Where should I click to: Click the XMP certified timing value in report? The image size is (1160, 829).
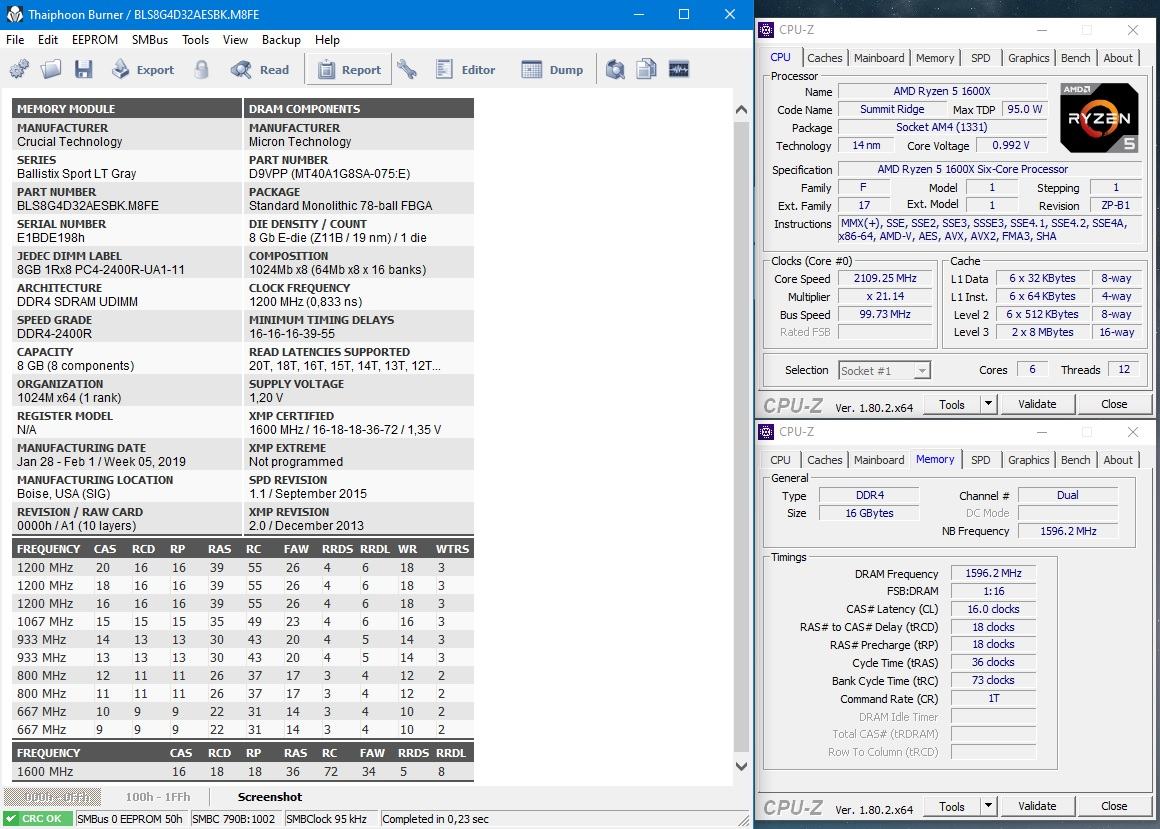(345, 430)
